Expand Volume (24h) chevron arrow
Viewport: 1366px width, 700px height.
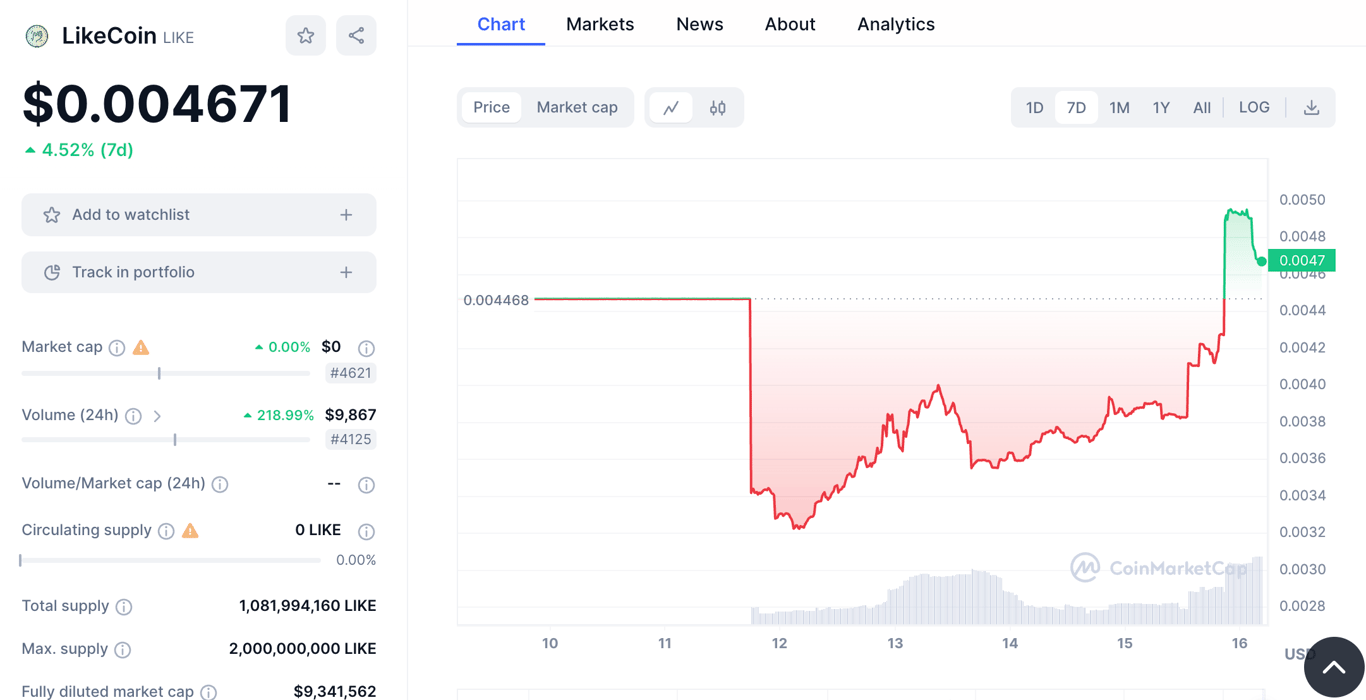[x=157, y=416]
